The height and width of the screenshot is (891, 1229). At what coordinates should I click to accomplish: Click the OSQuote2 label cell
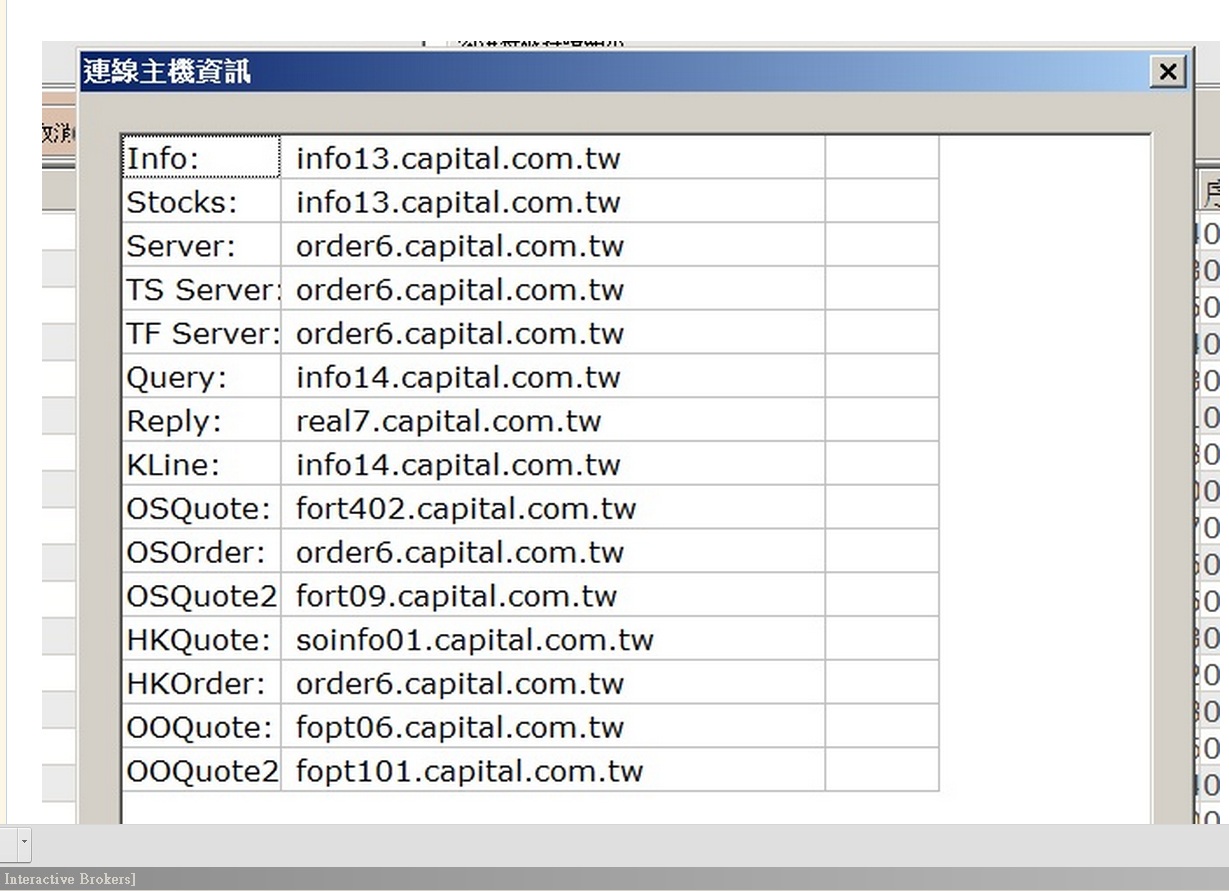tap(202, 596)
